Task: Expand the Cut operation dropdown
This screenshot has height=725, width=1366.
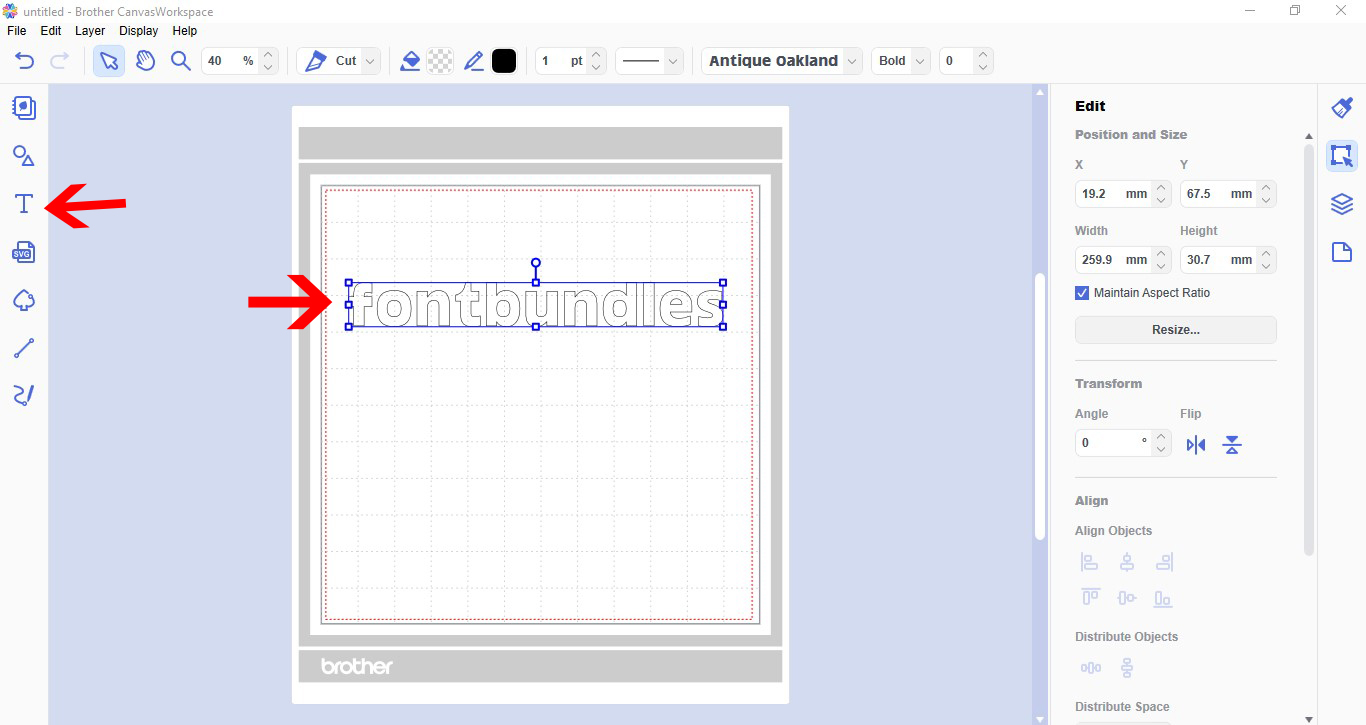Action: tap(371, 61)
